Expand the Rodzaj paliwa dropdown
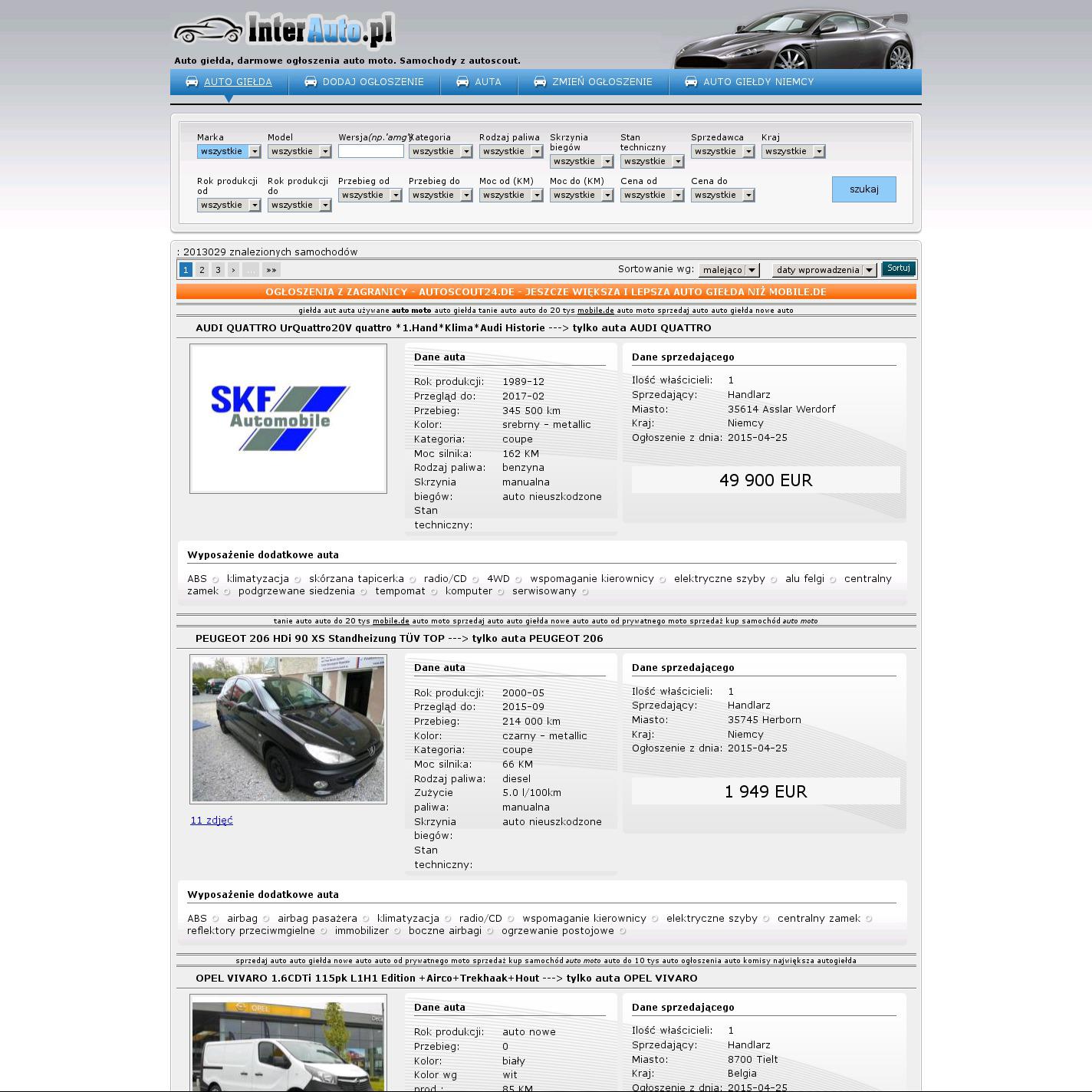 pos(511,152)
